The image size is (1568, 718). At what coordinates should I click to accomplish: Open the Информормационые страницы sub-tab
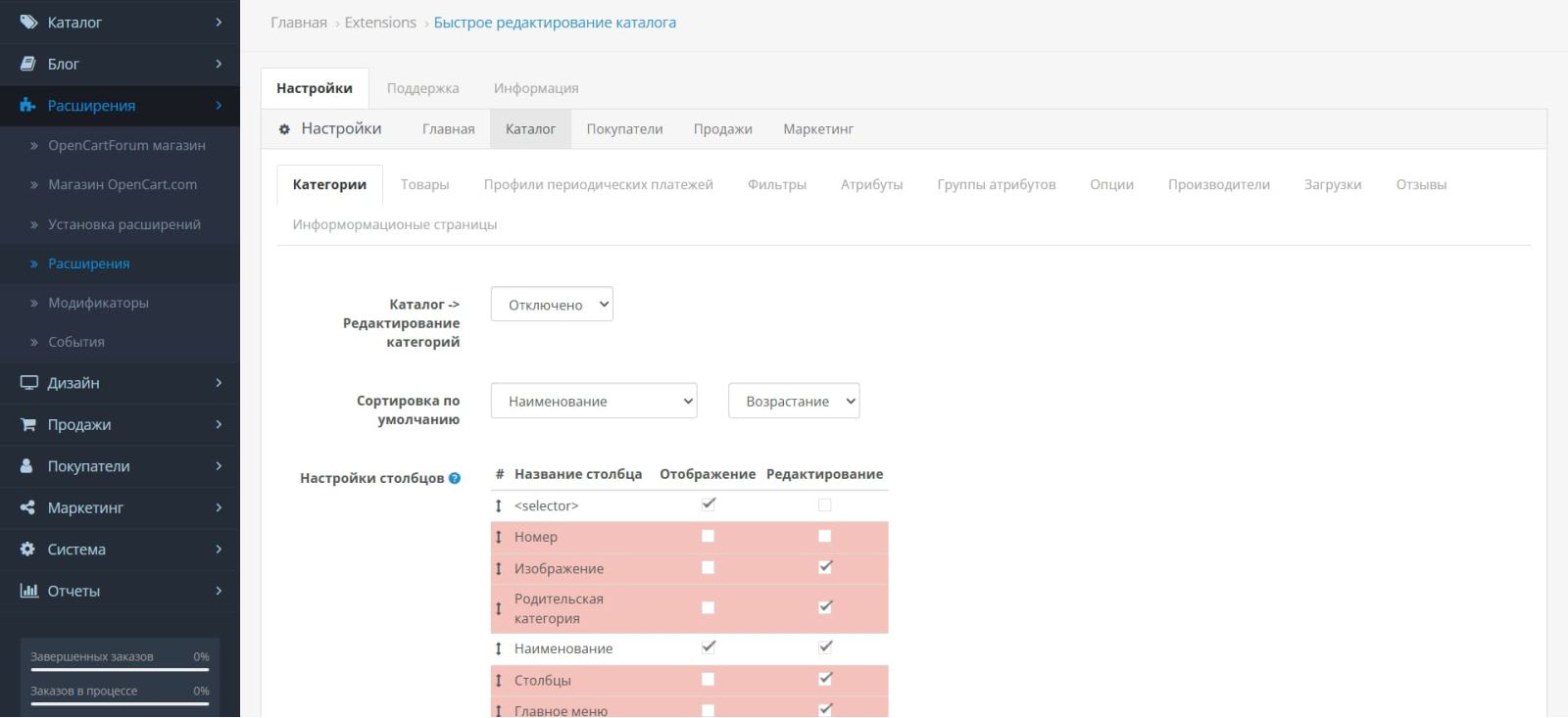(x=395, y=224)
